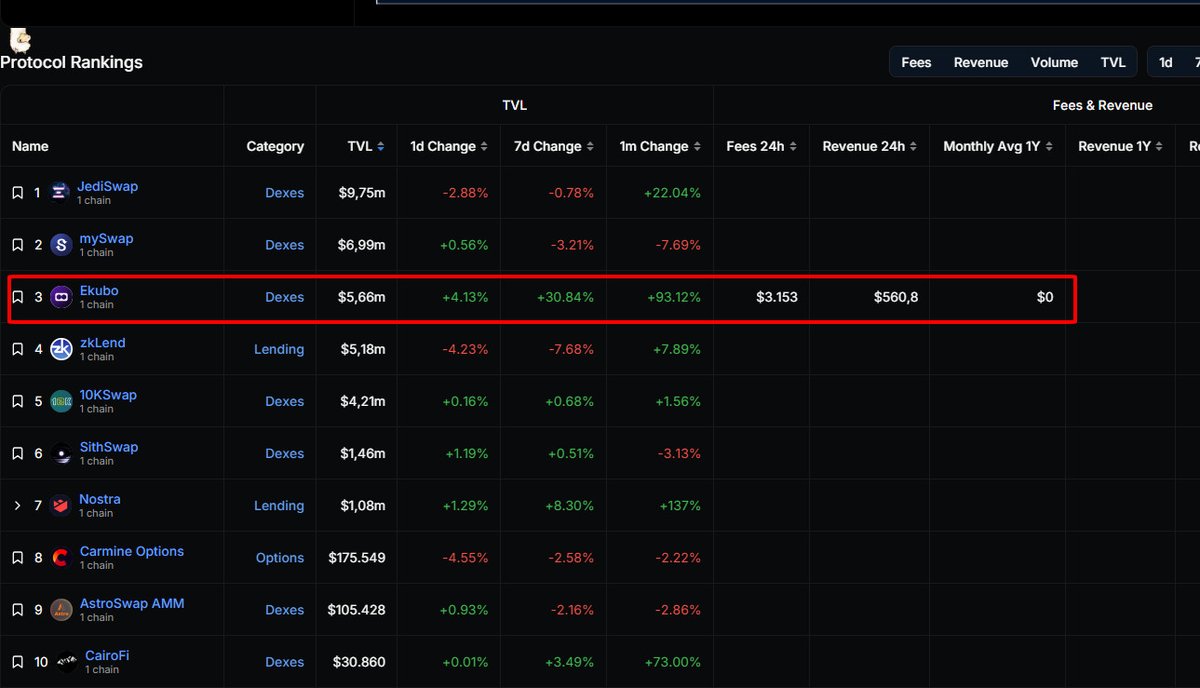
Task: Select the Fees column filter tab
Action: point(916,62)
